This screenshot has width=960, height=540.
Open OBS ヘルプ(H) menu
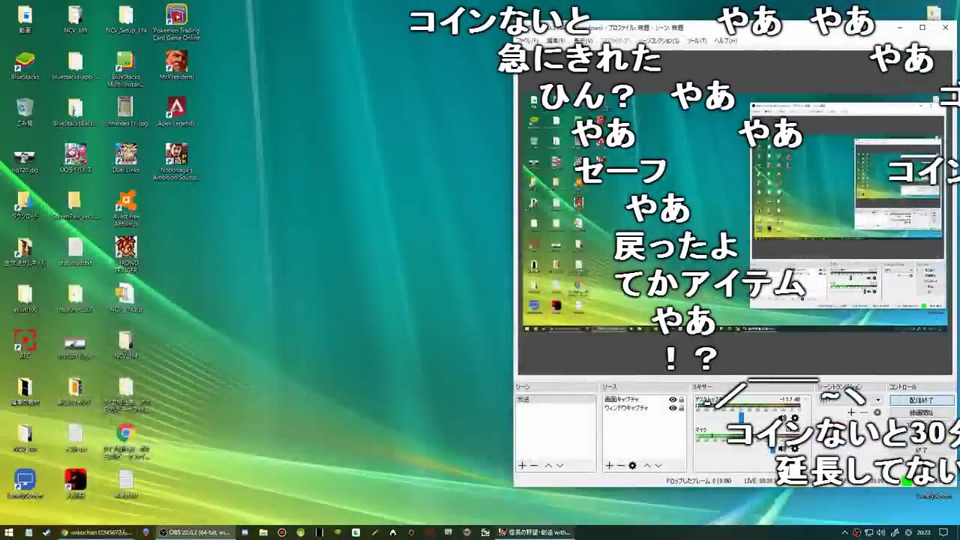(726, 40)
